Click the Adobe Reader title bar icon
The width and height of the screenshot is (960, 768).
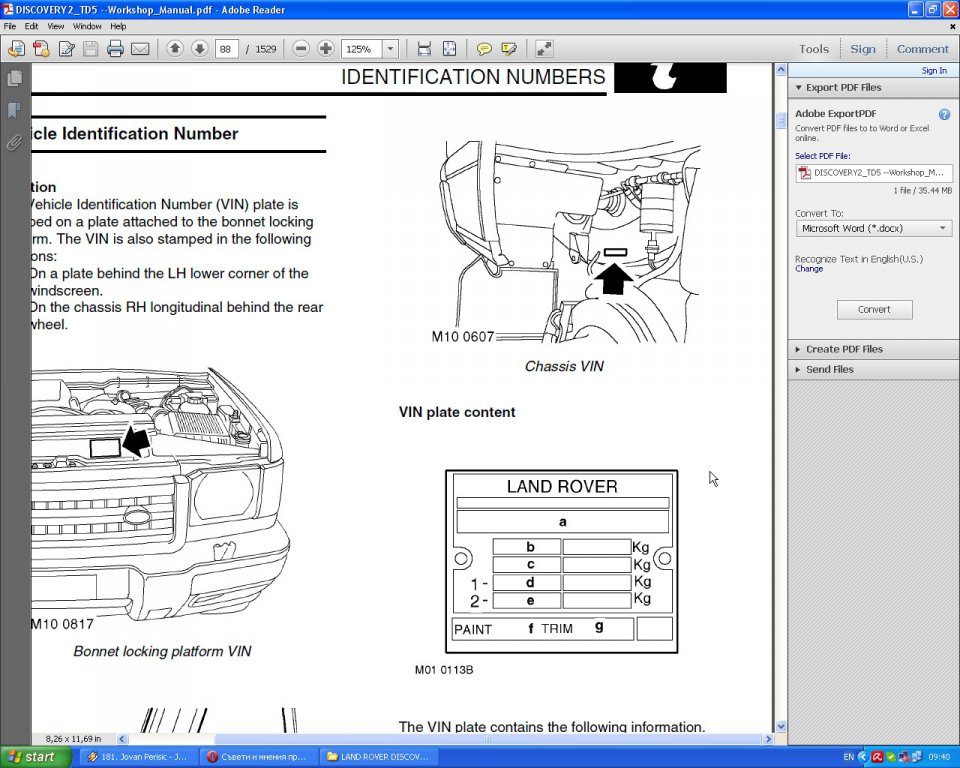pos(8,9)
